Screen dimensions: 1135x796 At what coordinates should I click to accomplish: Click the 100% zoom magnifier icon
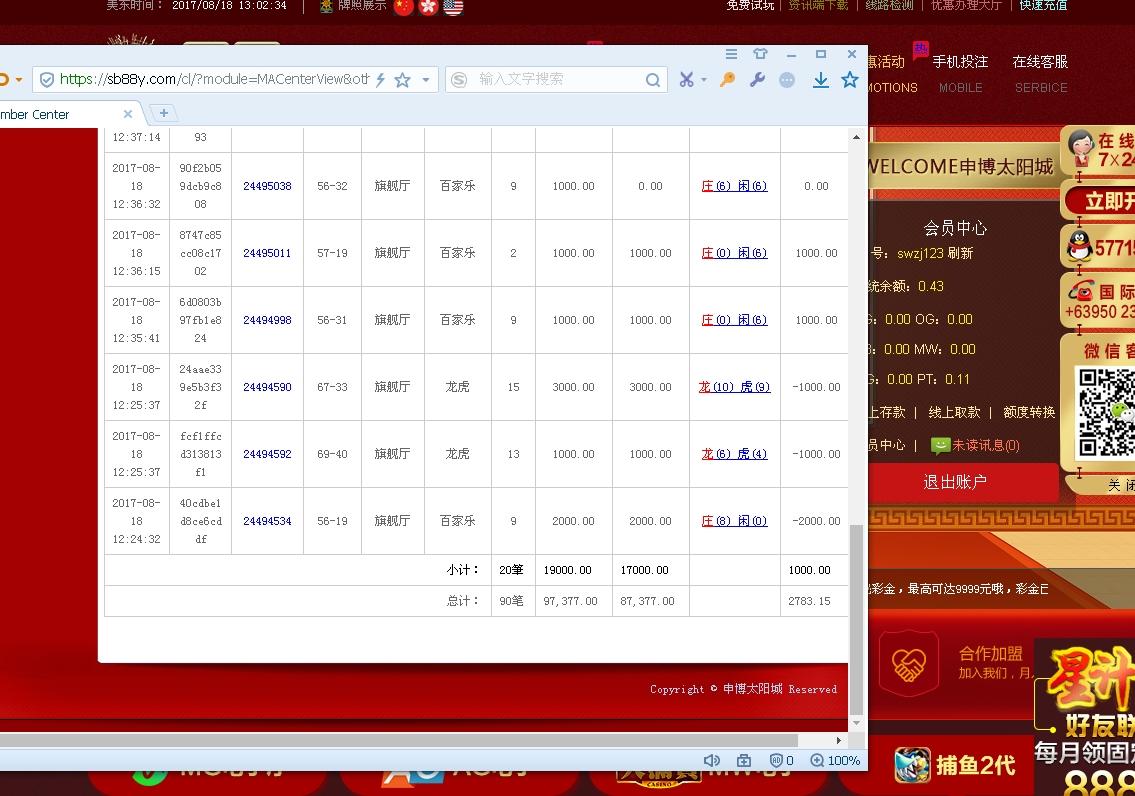pyautogui.click(x=817, y=761)
